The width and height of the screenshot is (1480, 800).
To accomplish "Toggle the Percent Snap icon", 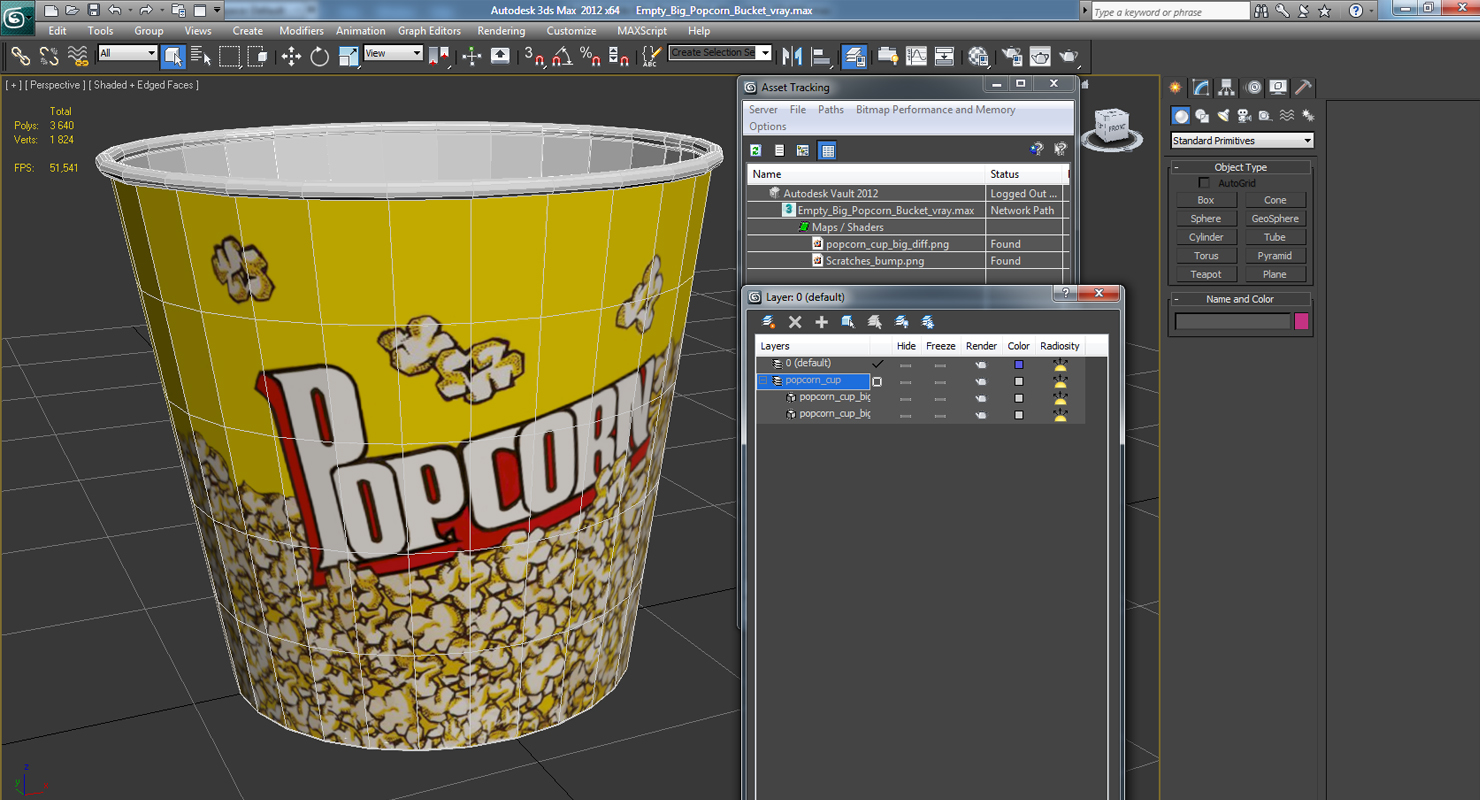I will tap(590, 56).
